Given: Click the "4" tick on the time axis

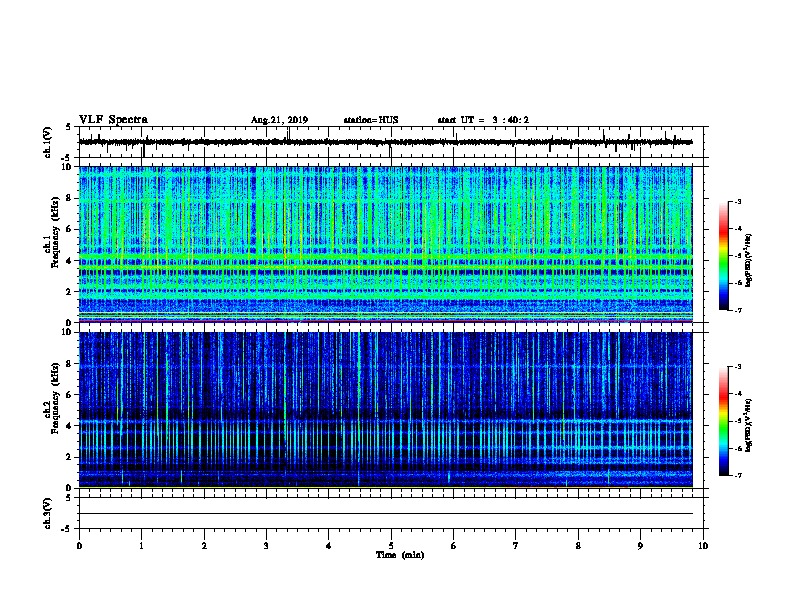Looking at the screenshot, I should click(329, 546).
